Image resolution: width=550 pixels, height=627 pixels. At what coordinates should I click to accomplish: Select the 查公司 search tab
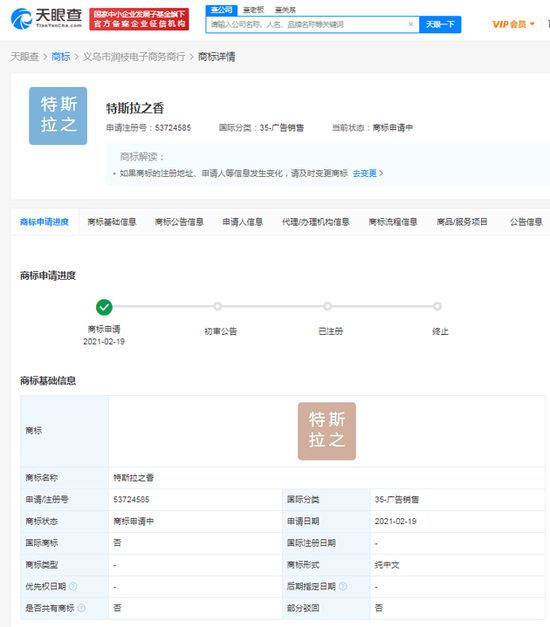[x=222, y=10]
